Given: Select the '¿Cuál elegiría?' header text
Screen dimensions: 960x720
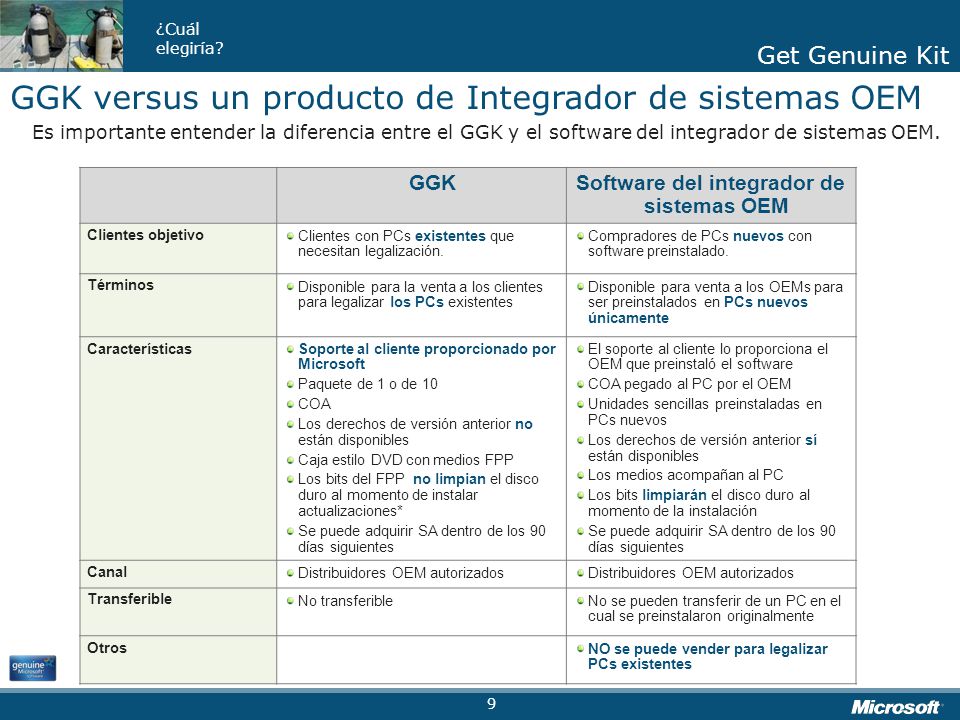Looking at the screenshot, I should [190, 39].
